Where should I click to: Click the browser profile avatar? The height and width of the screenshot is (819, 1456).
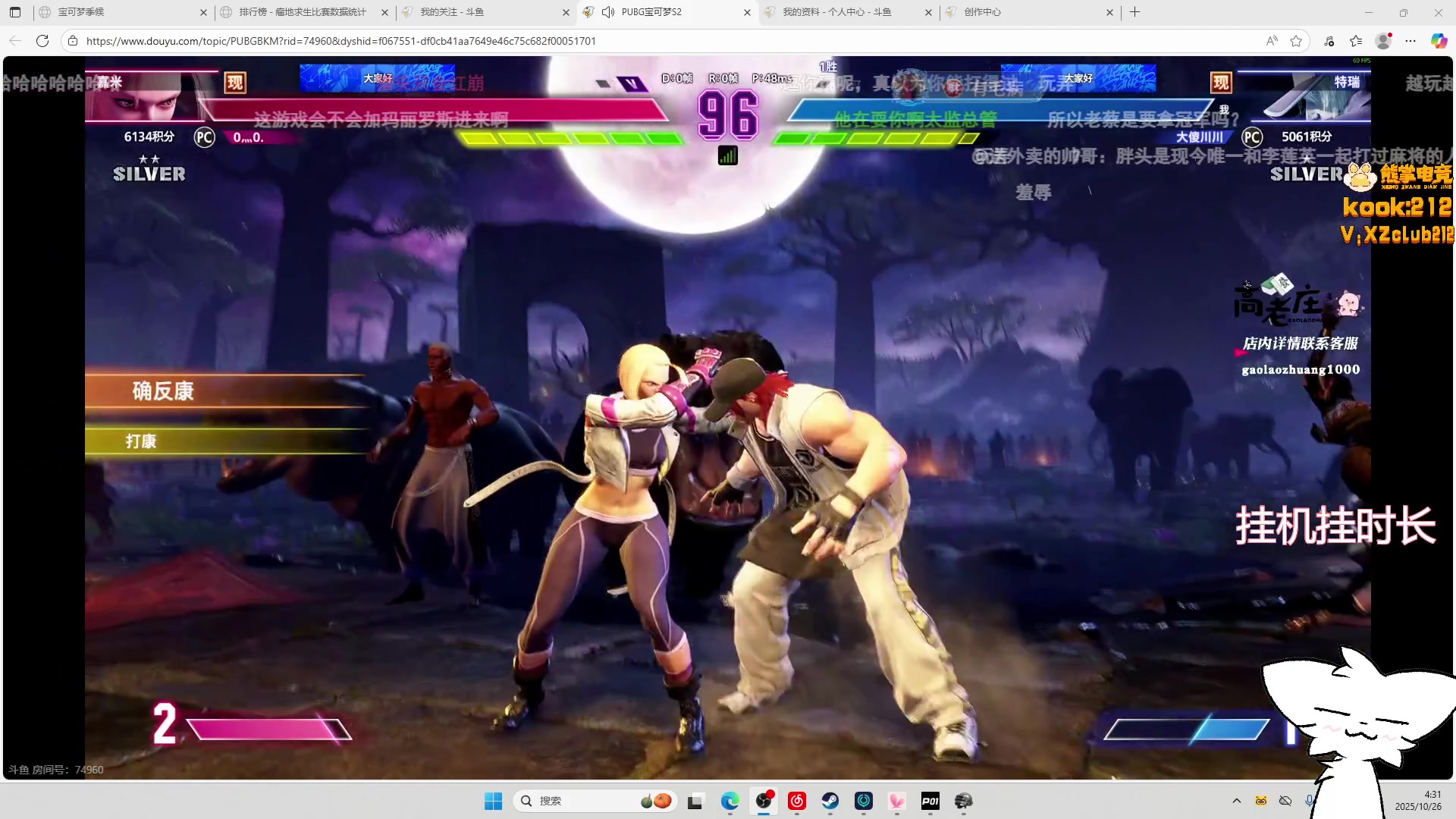point(1383,41)
